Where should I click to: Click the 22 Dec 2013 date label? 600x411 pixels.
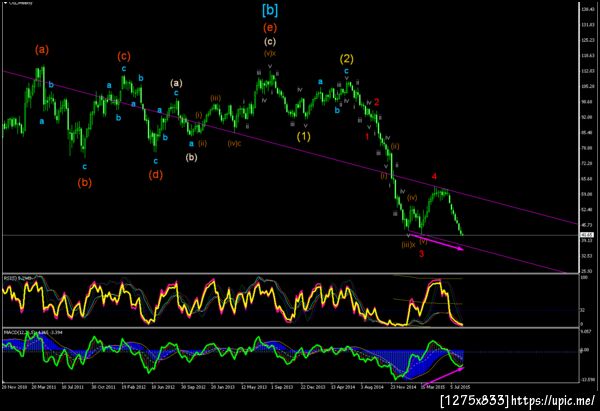click(313, 387)
